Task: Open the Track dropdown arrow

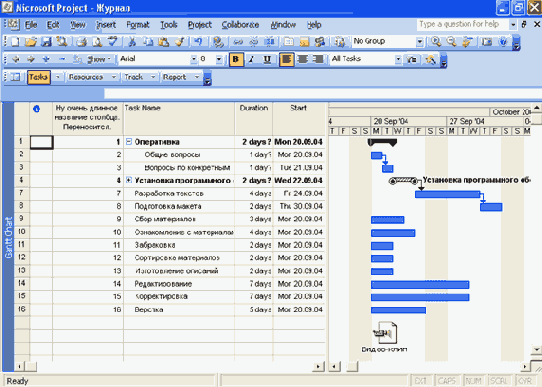Action: pos(153,77)
